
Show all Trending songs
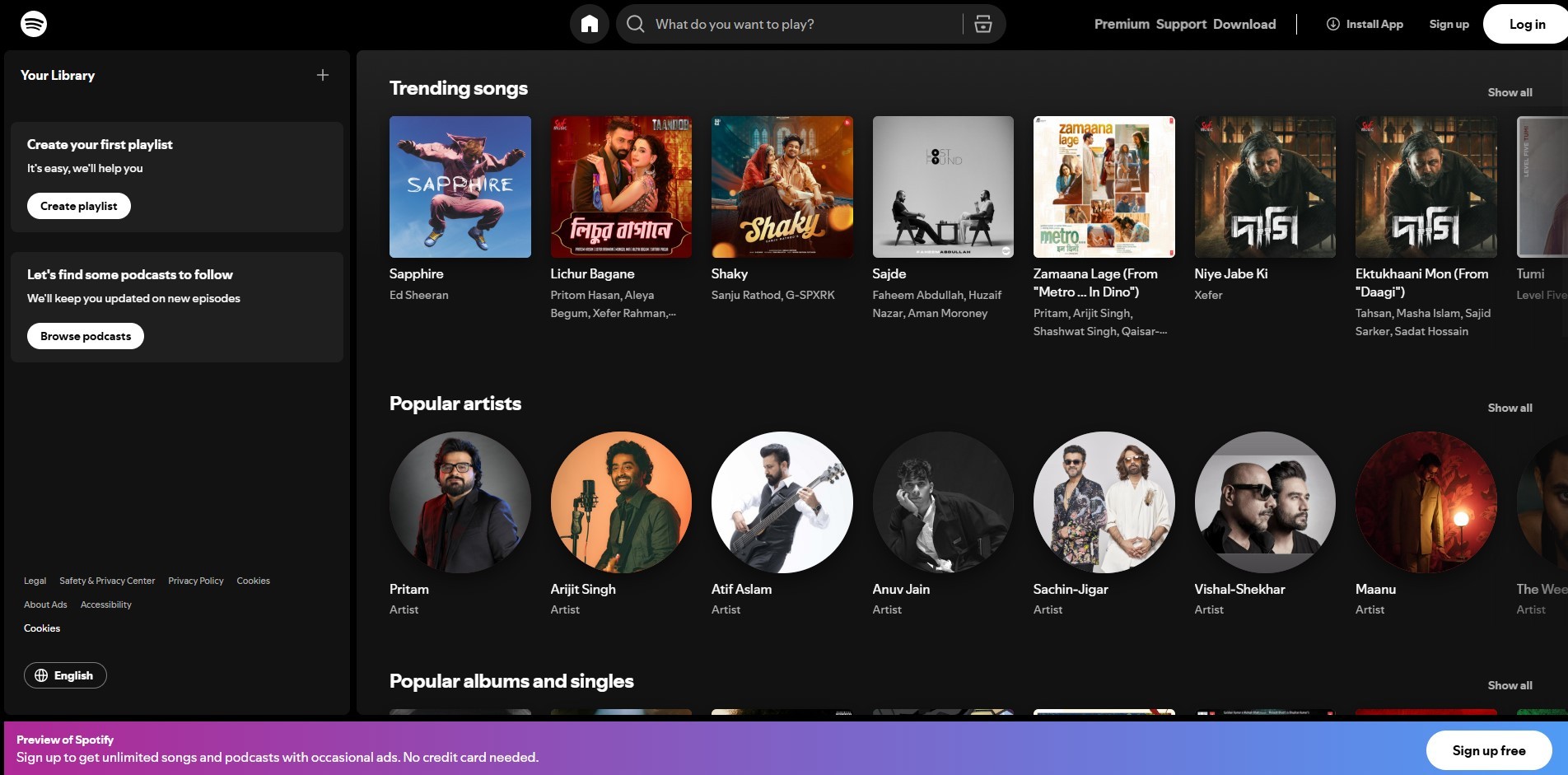1510,92
